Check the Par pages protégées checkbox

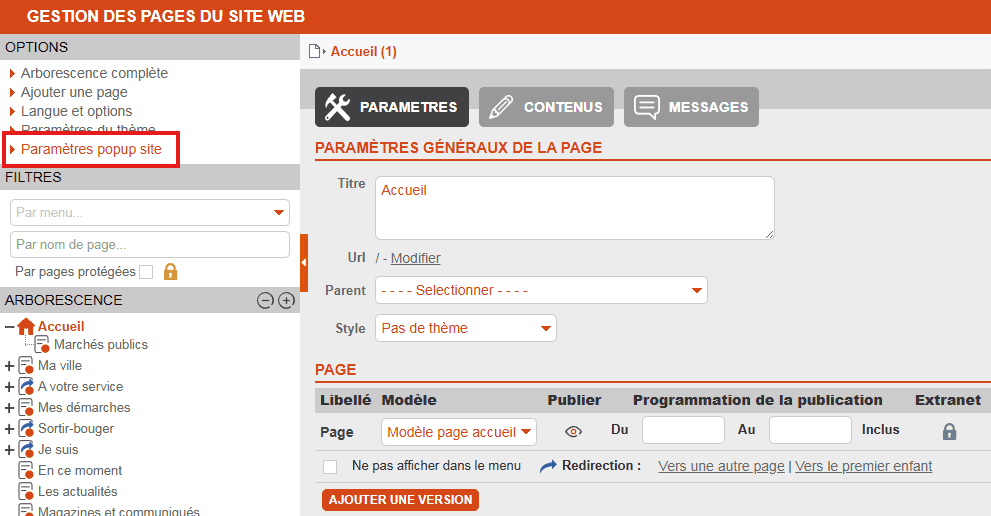(146, 272)
